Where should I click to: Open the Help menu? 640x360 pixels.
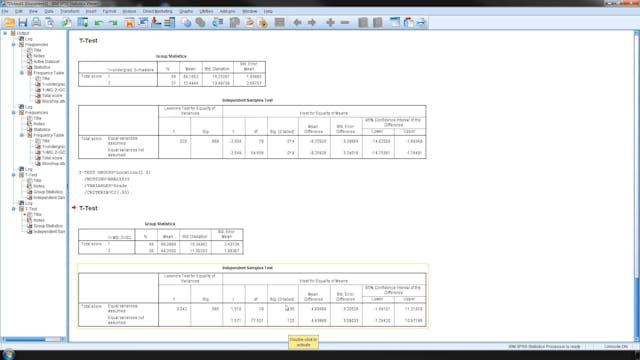[268, 11]
